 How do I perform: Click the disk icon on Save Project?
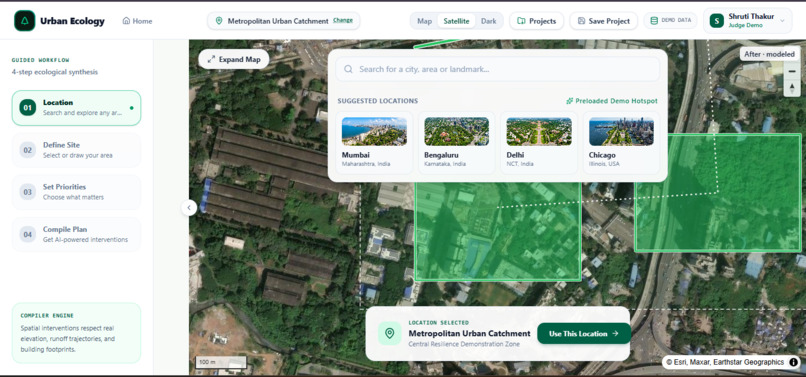click(581, 21)
